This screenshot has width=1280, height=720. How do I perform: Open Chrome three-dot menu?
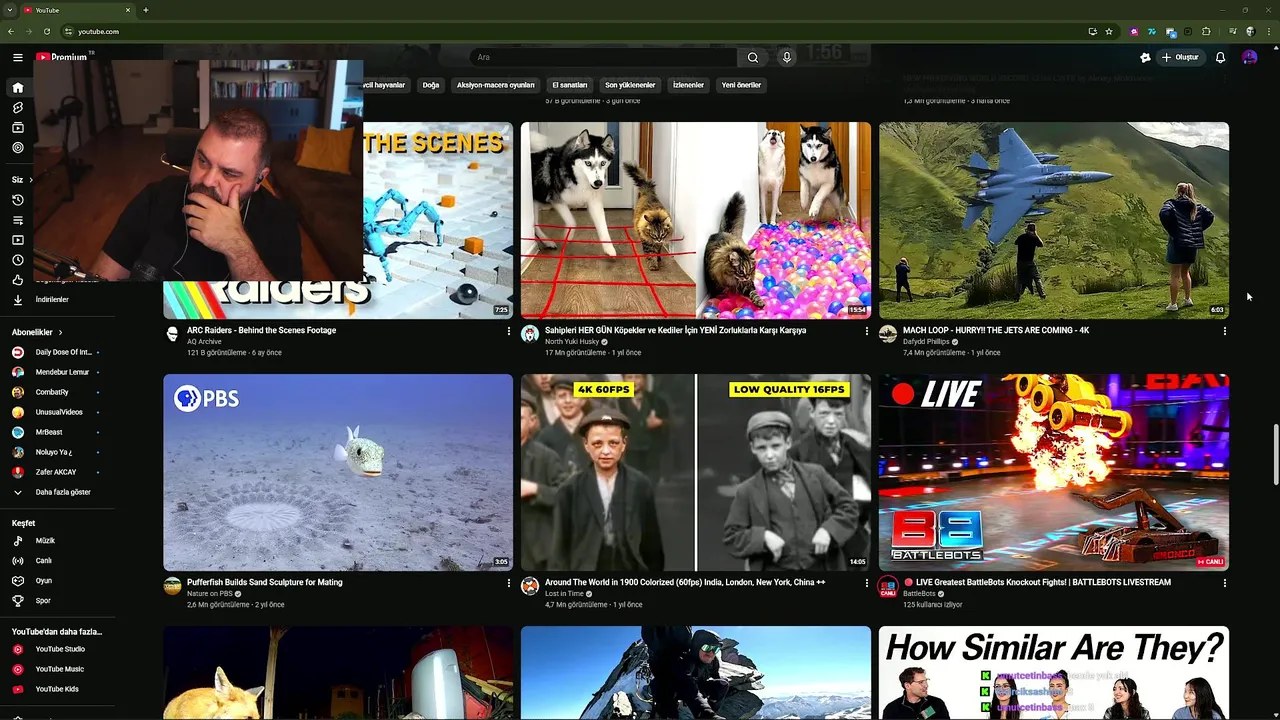tap(1268, 31)
